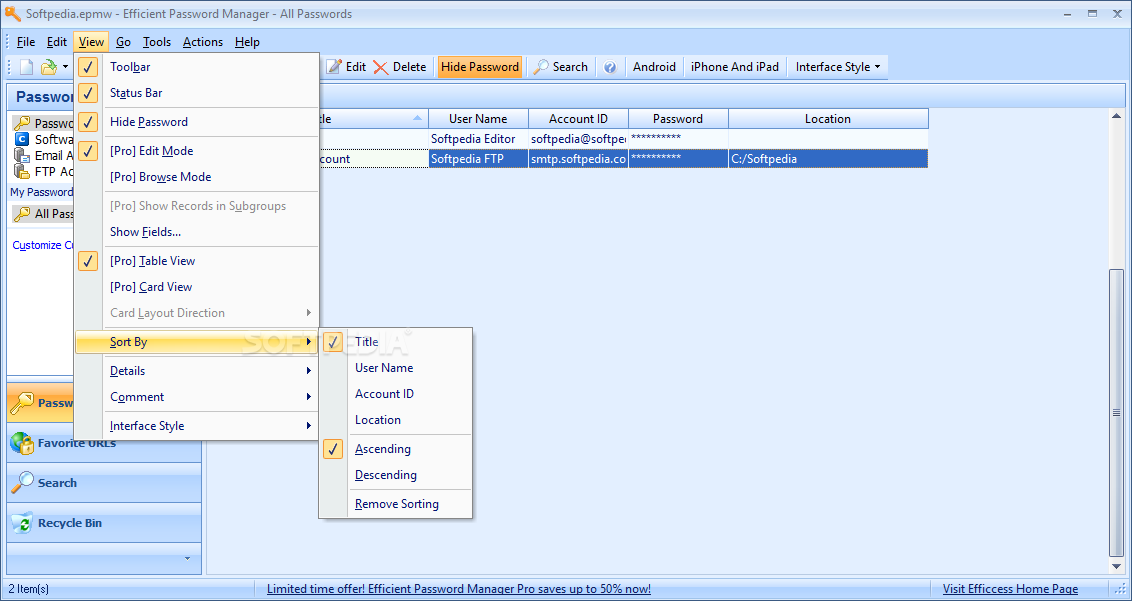Click the All Passwords key icon

coord(22,214)
